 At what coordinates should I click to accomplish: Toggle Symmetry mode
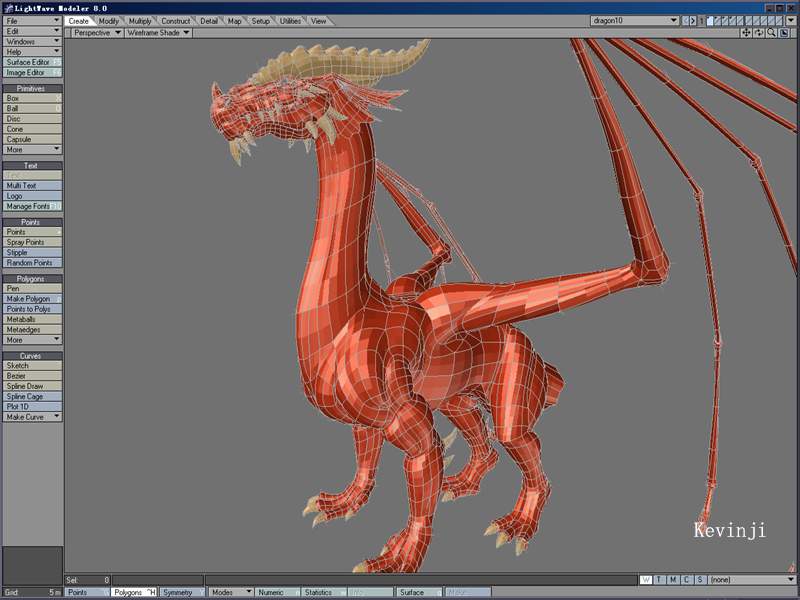pyautogui.click(x=182, y=592)
